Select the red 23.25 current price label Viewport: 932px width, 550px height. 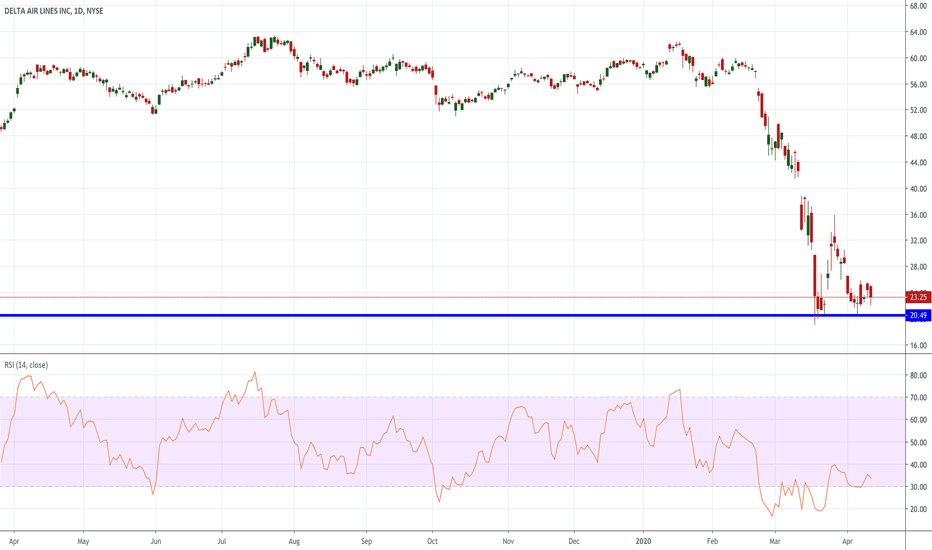918,297
